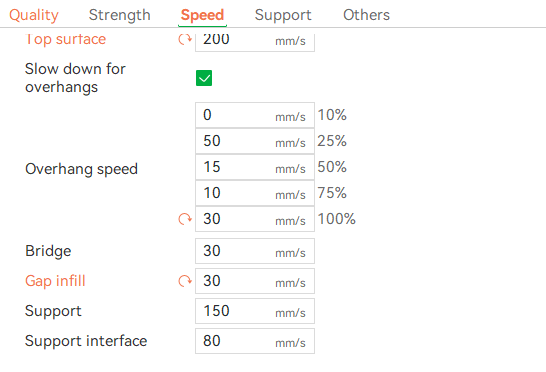
Task: Edit the 10% overhang speed field
Action: coord(255,115)
